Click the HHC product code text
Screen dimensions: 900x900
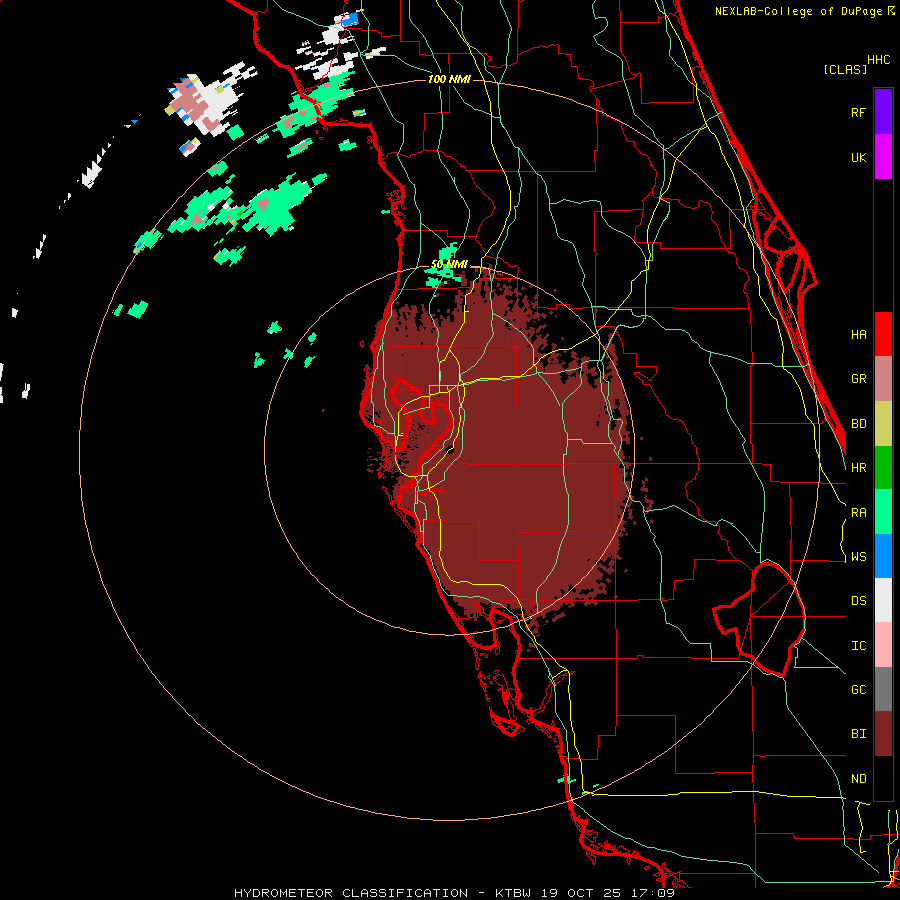(878, 60)
